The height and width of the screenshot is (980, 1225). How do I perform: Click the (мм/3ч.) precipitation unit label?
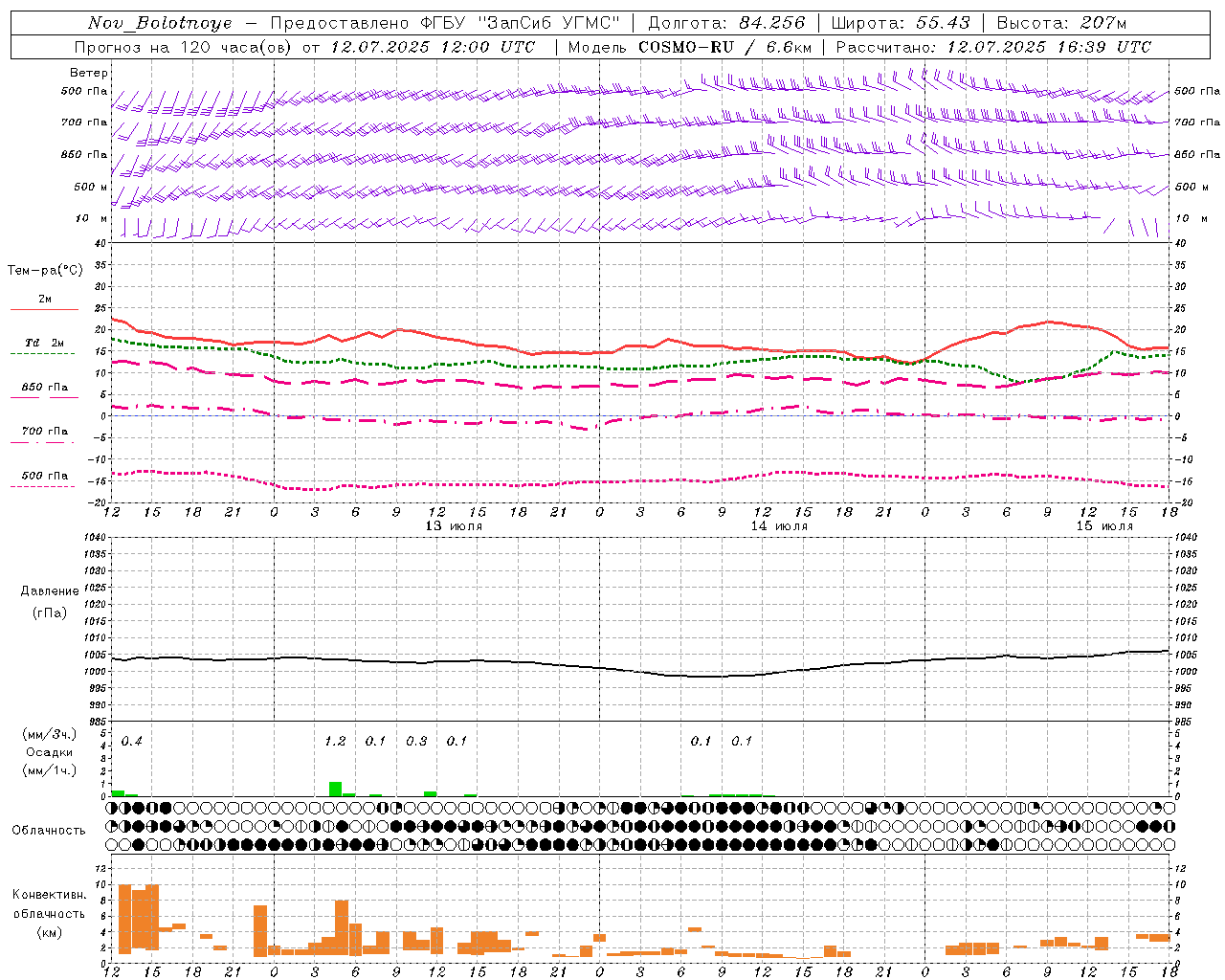coord(50,735)
